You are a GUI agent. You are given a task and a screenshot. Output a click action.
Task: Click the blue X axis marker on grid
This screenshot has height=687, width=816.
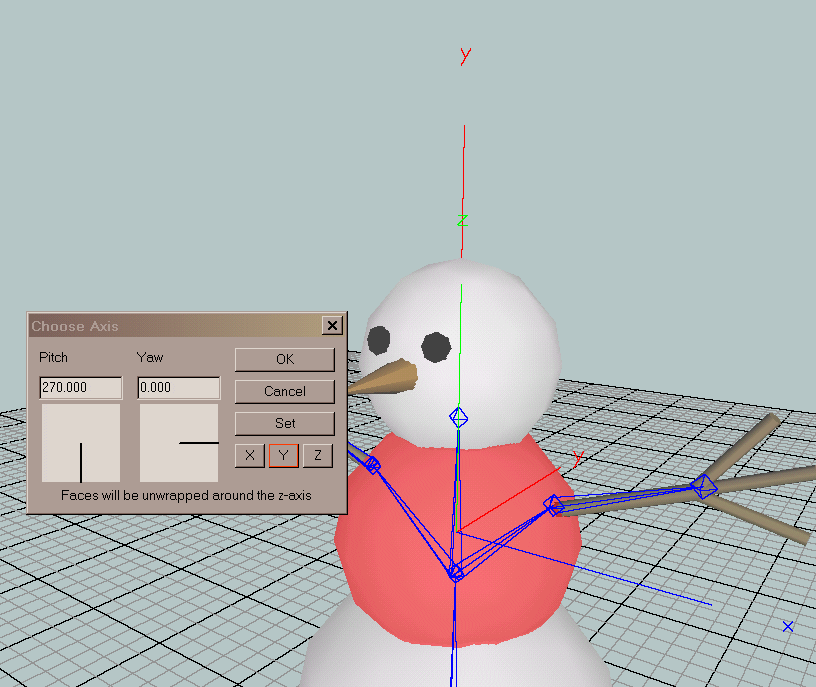click(788, 627)
